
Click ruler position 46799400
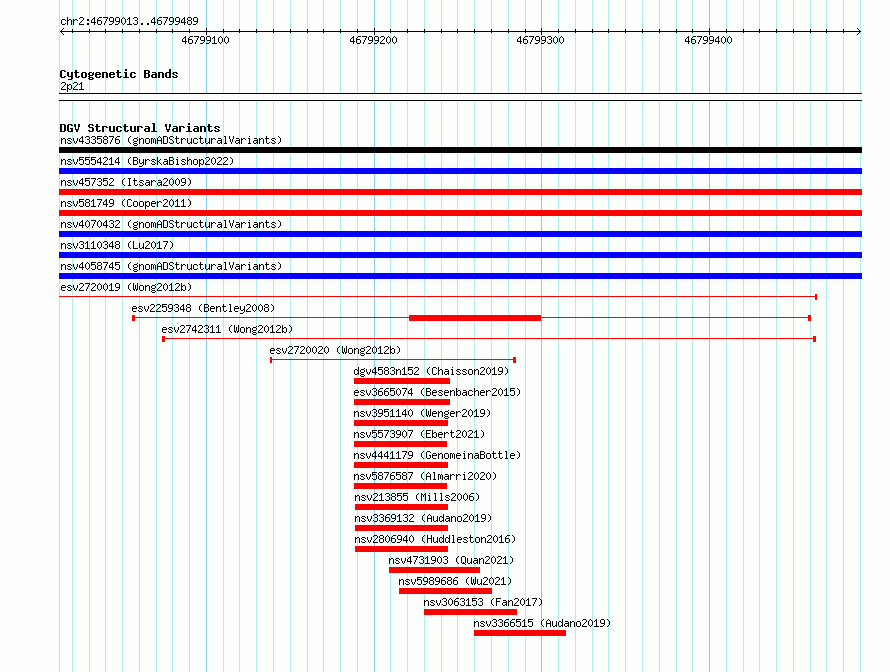pos(708,40)
